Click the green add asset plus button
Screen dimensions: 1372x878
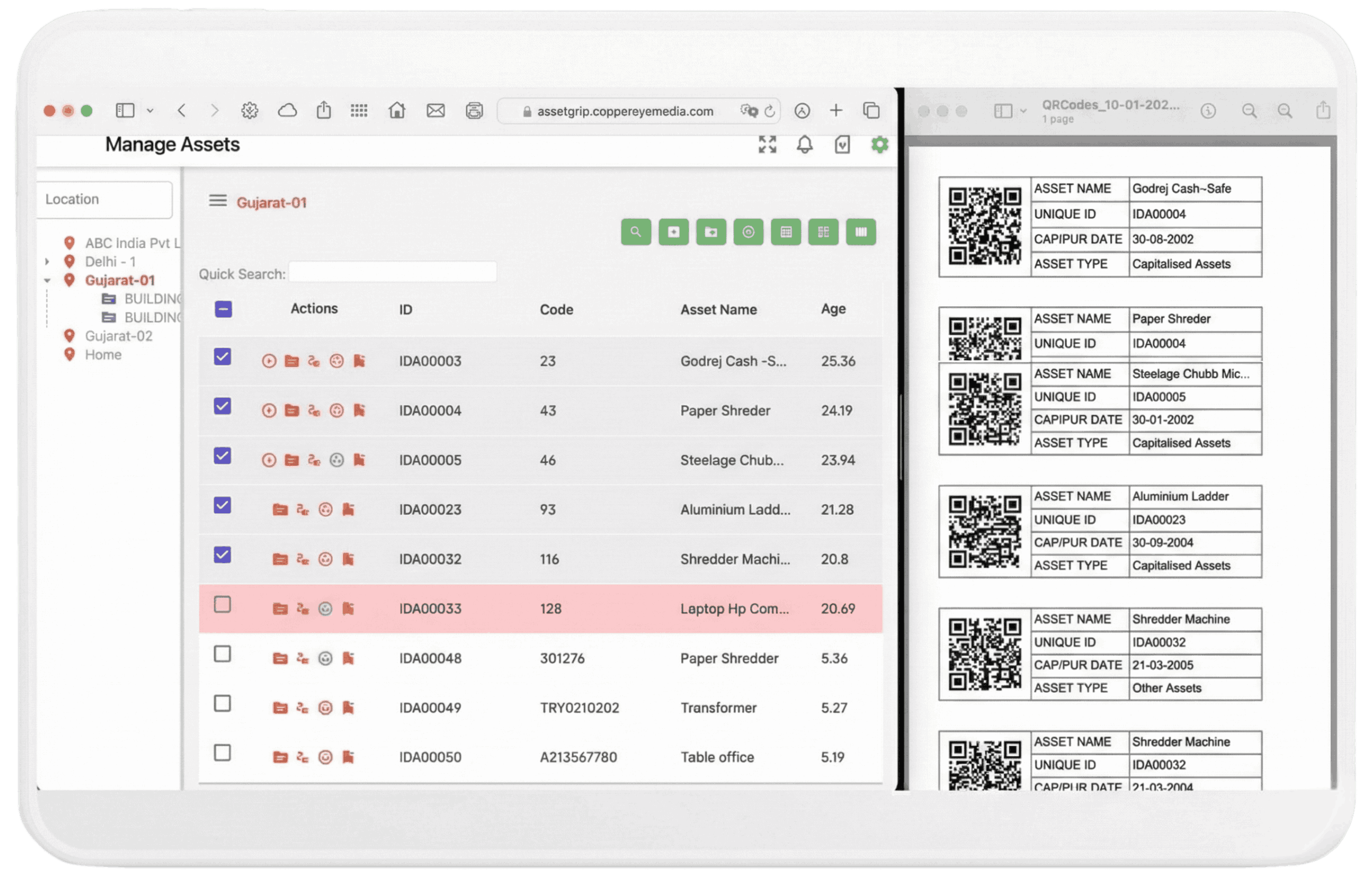673,232
